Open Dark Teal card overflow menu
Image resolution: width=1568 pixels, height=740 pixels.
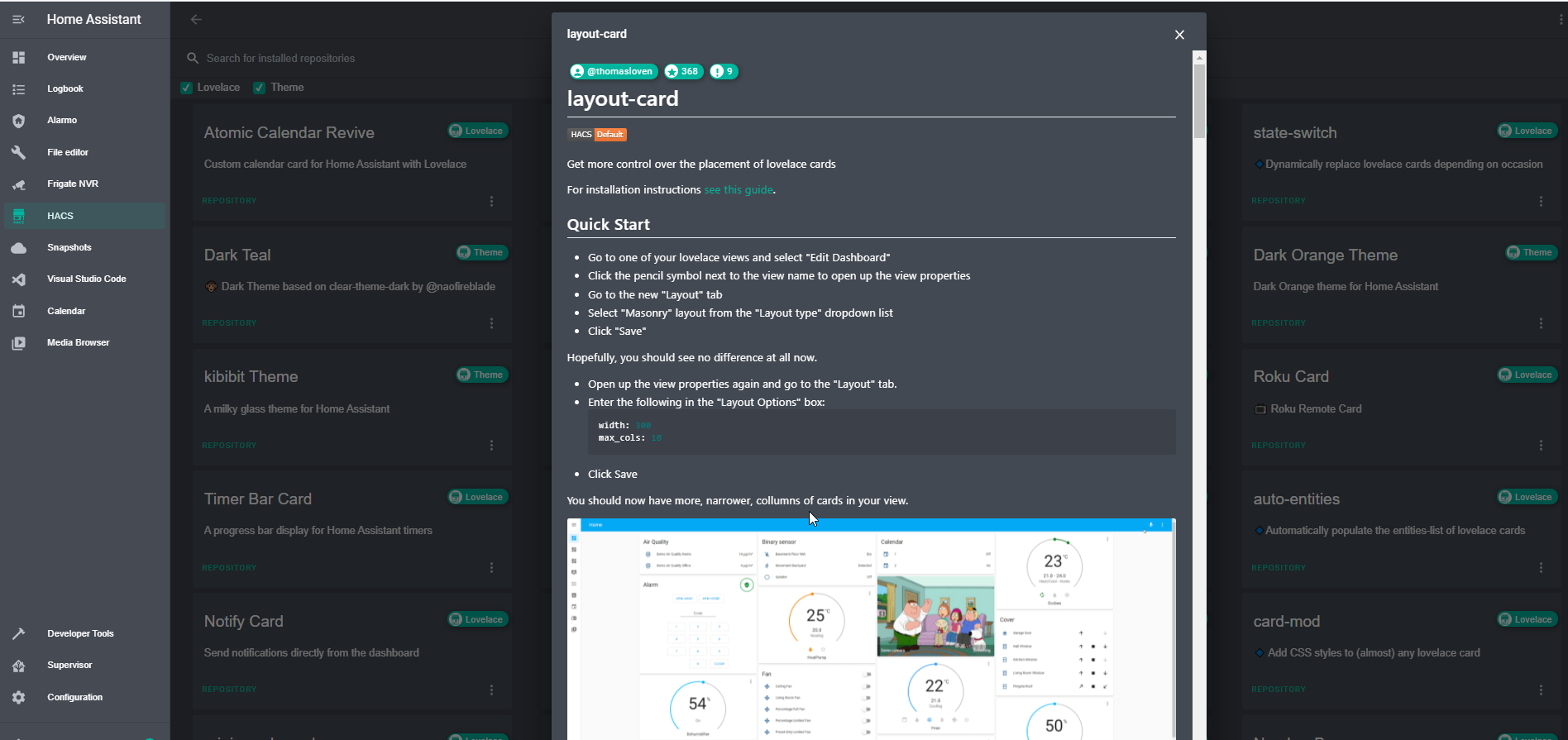tap(491, 323)
